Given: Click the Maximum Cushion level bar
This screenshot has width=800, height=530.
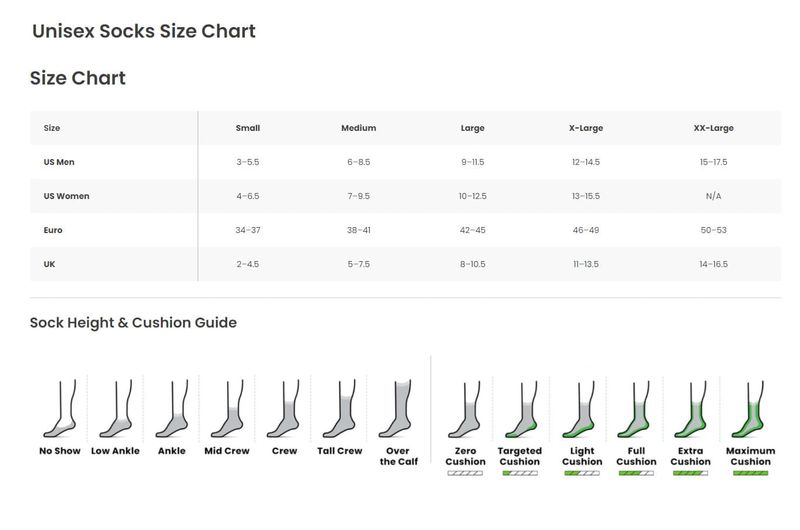Looking at the screenshot, I should pyautogui.click(x=750, y=473).
